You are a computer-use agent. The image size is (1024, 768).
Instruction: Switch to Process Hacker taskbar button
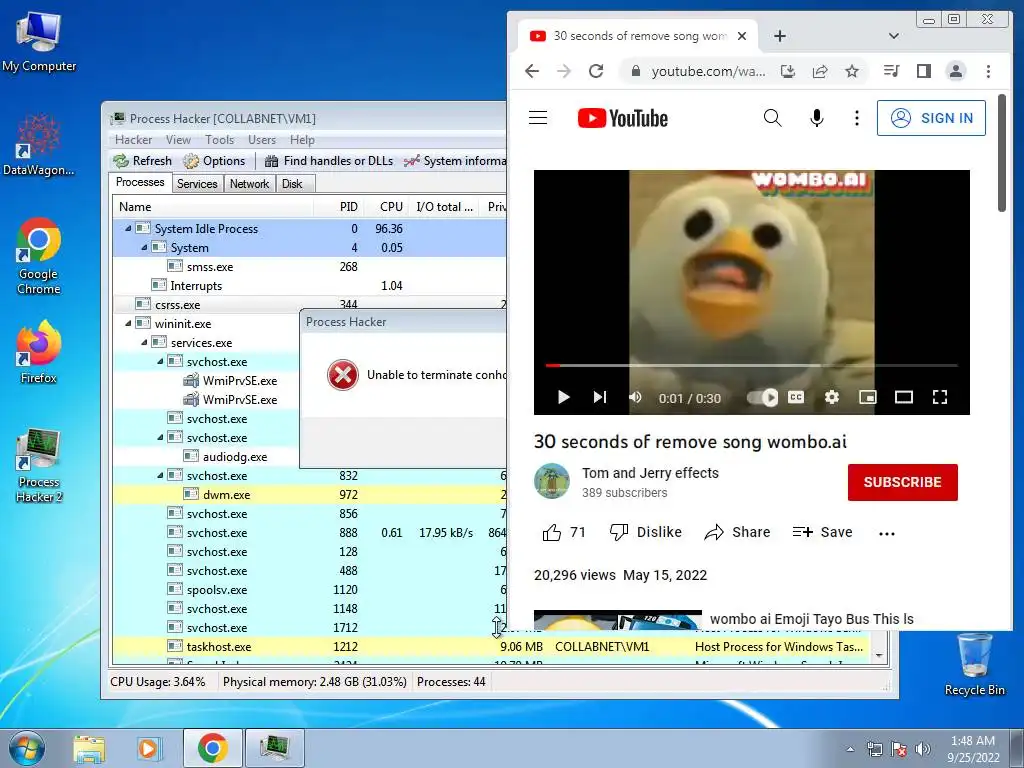[274, 748]
